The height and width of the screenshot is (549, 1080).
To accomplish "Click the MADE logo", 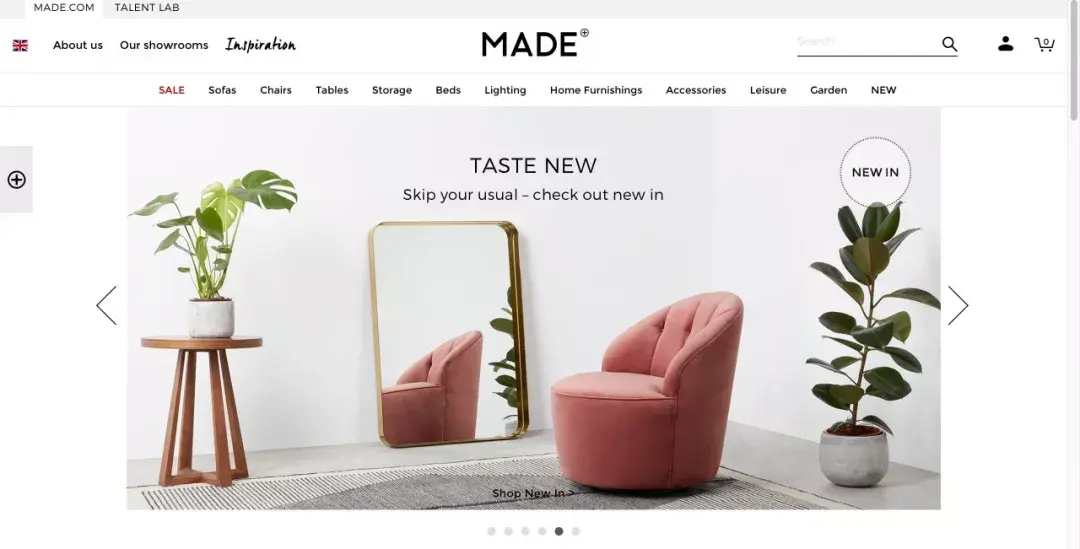I will click(534, 43).
